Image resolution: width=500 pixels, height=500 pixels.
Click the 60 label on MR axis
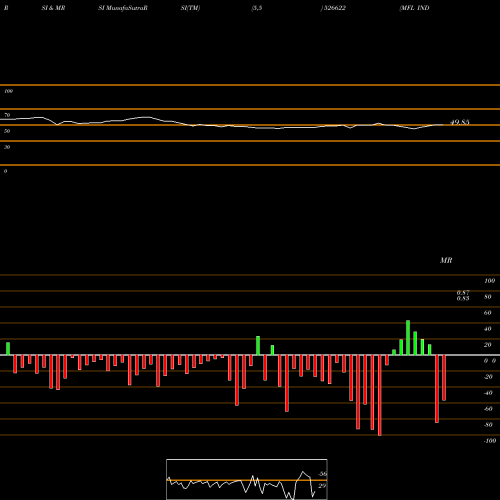pos(487,313)
